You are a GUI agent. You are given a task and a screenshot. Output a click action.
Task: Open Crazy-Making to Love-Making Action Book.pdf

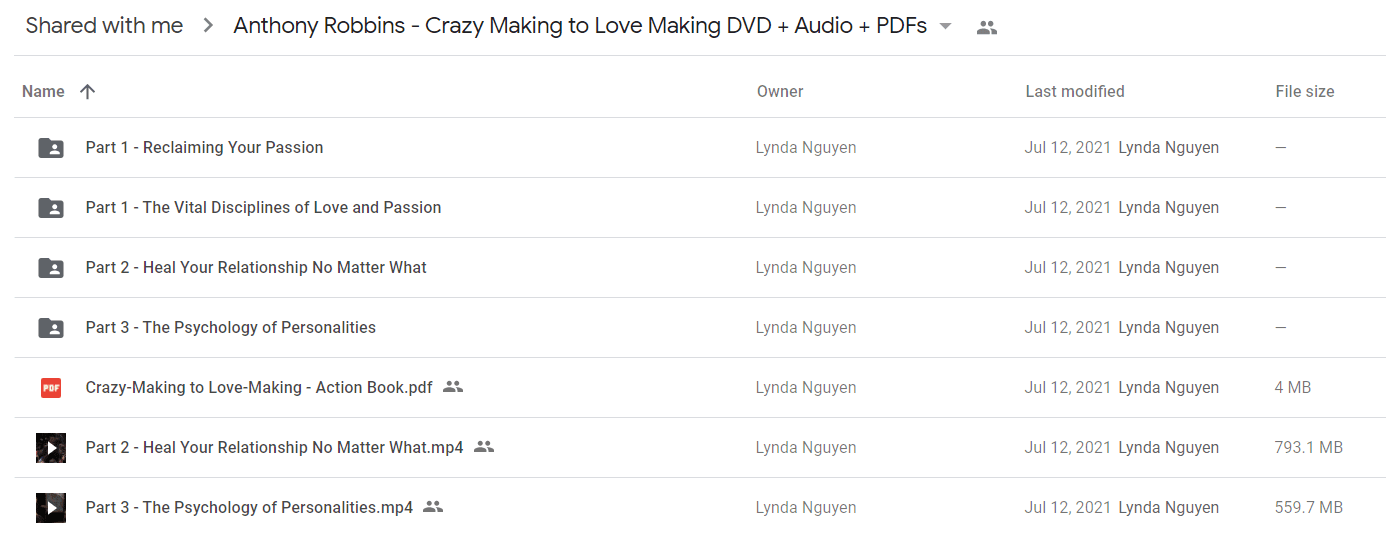coord(259,387)
